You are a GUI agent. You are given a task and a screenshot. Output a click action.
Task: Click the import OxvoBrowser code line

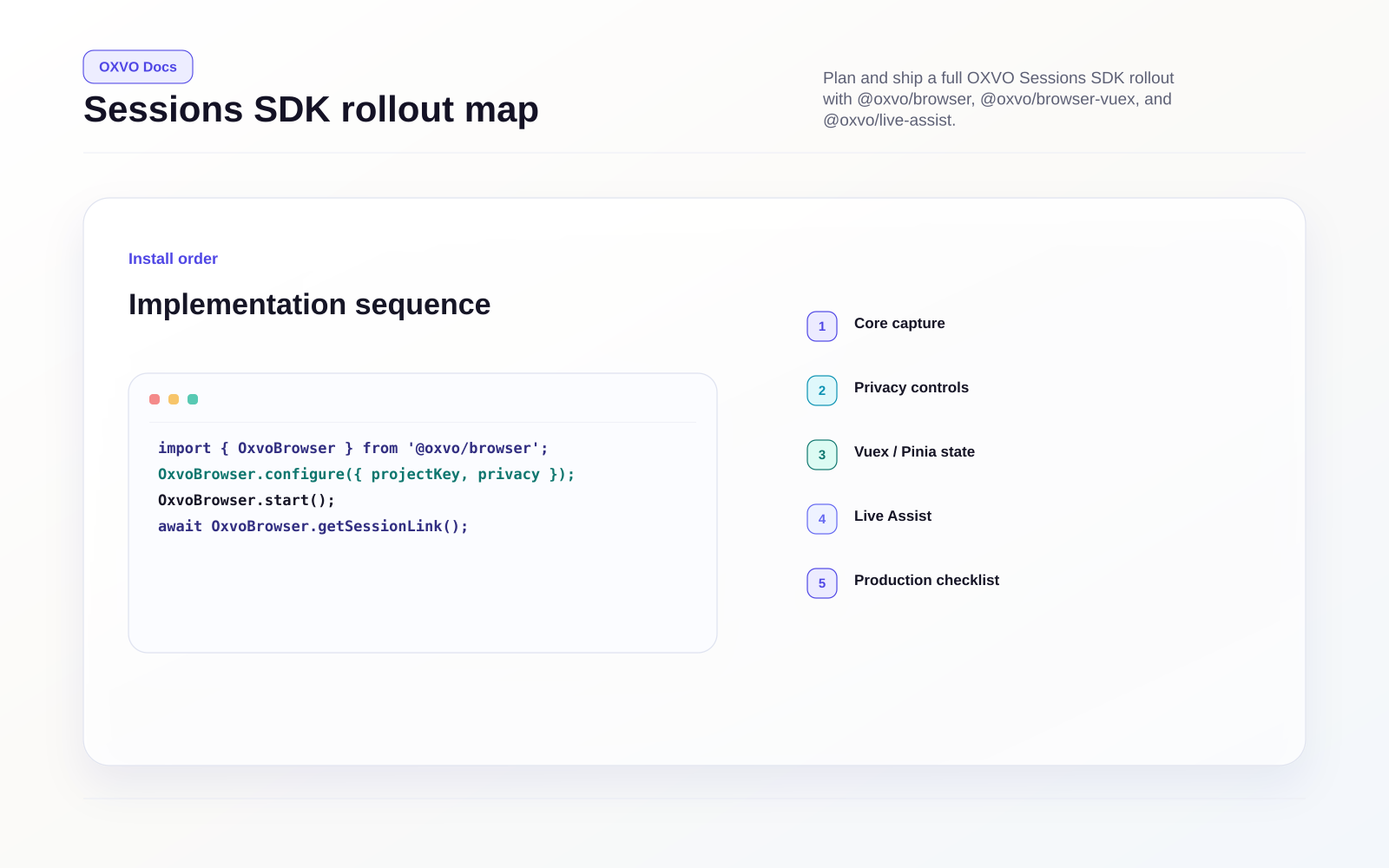(x=353, y=448)
